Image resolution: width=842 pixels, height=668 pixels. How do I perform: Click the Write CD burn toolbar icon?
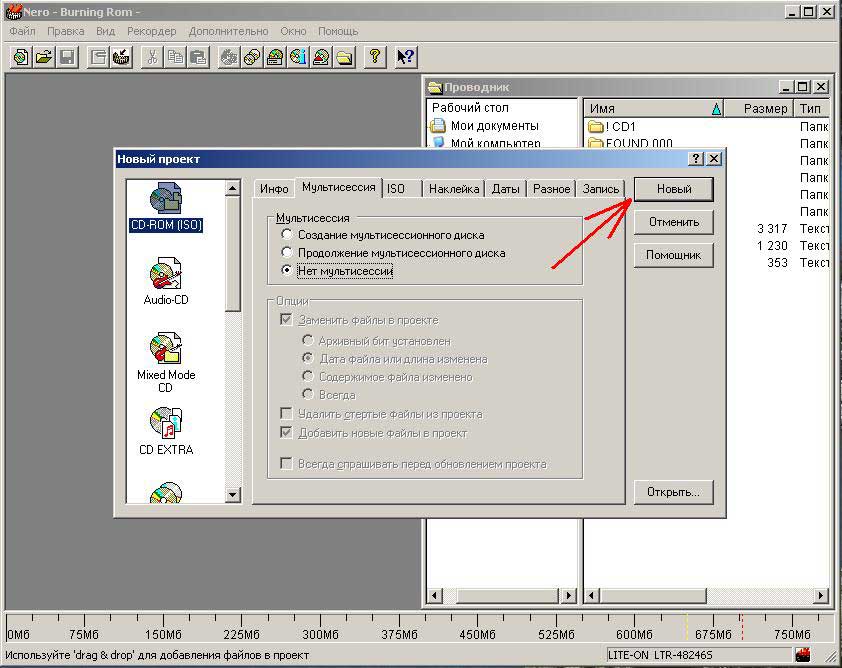click(122, 56)
